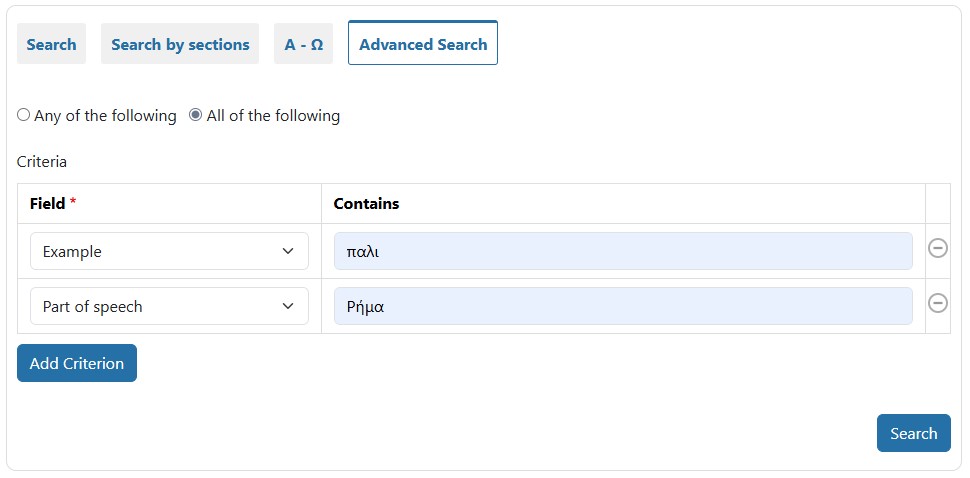970x478 pixels.
Task: Click the chevron arrow beside Example
Action: pyautogui.click(x=288, y=252)
